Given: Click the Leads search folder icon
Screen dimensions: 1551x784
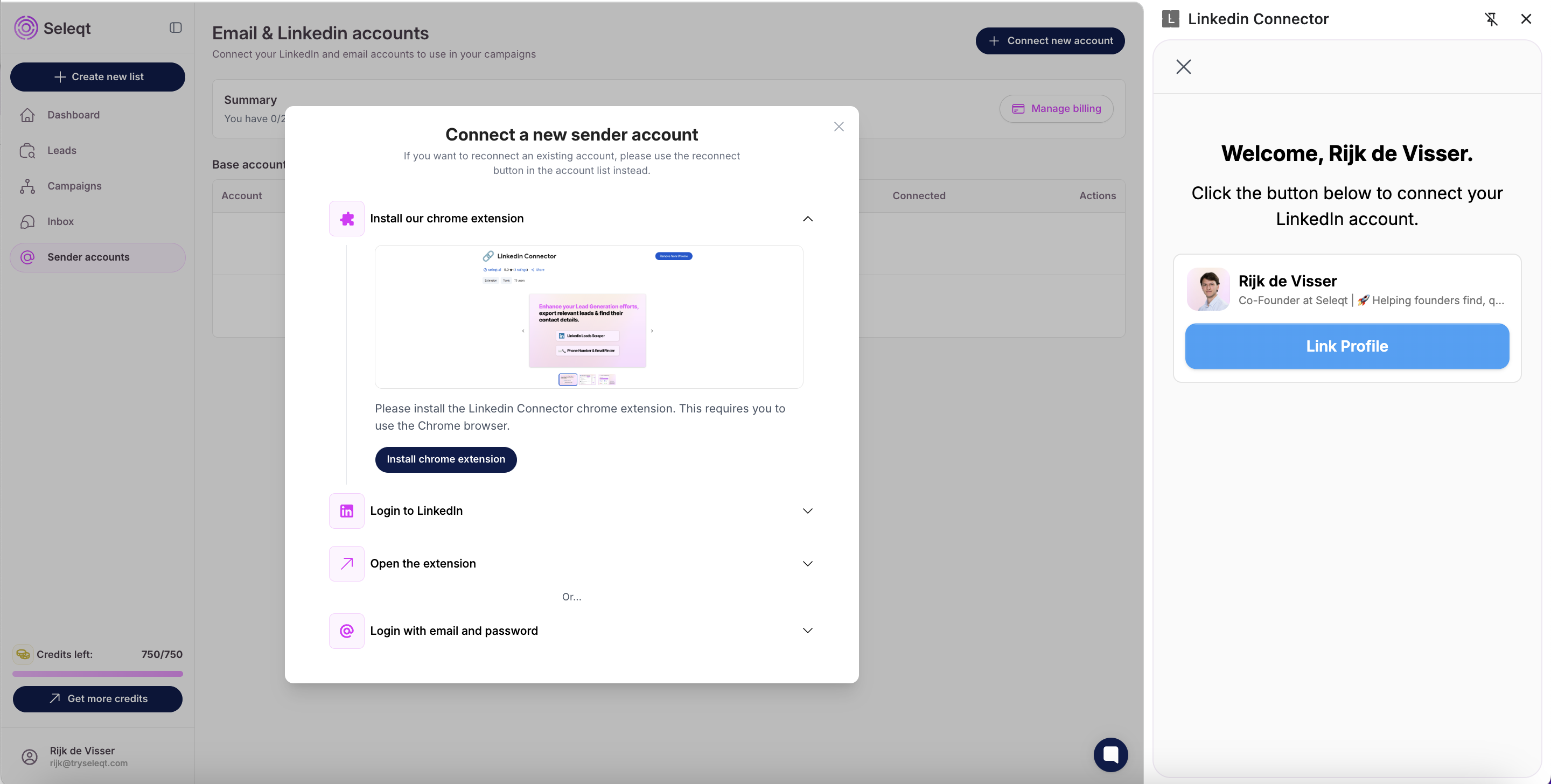Looking at the screenshot, I should pos(27,151).
